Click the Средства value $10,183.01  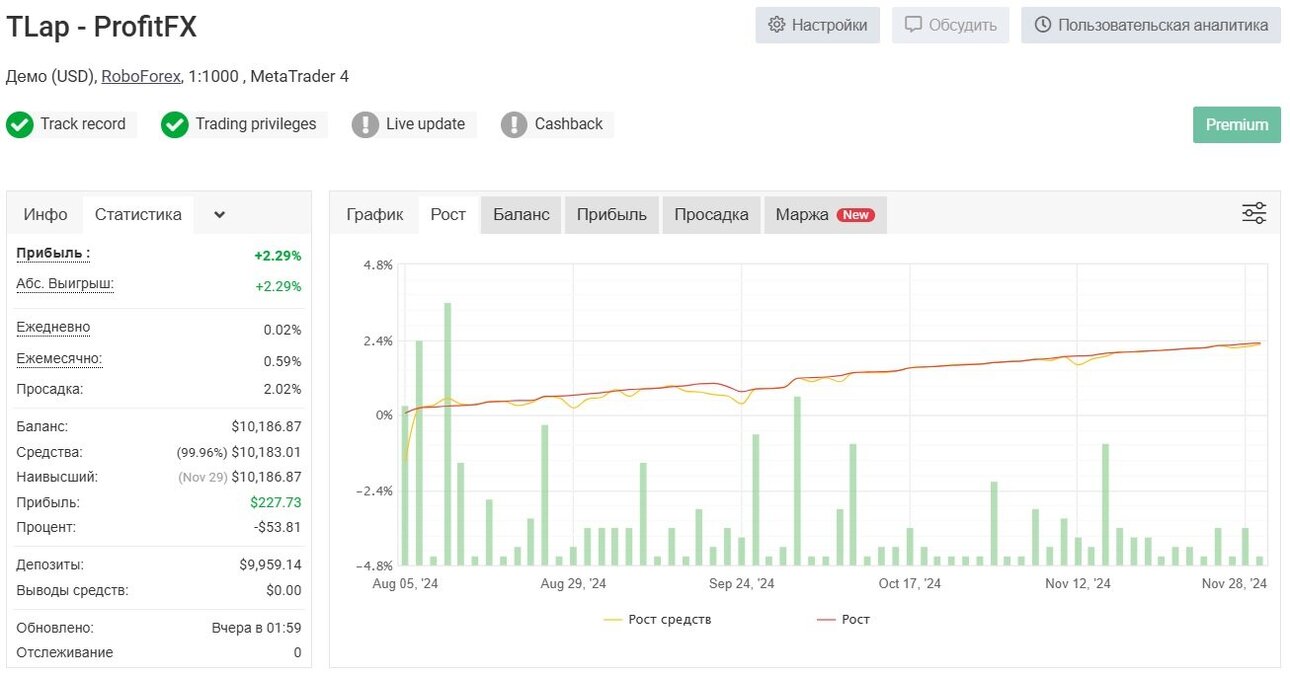click(266, 453)
